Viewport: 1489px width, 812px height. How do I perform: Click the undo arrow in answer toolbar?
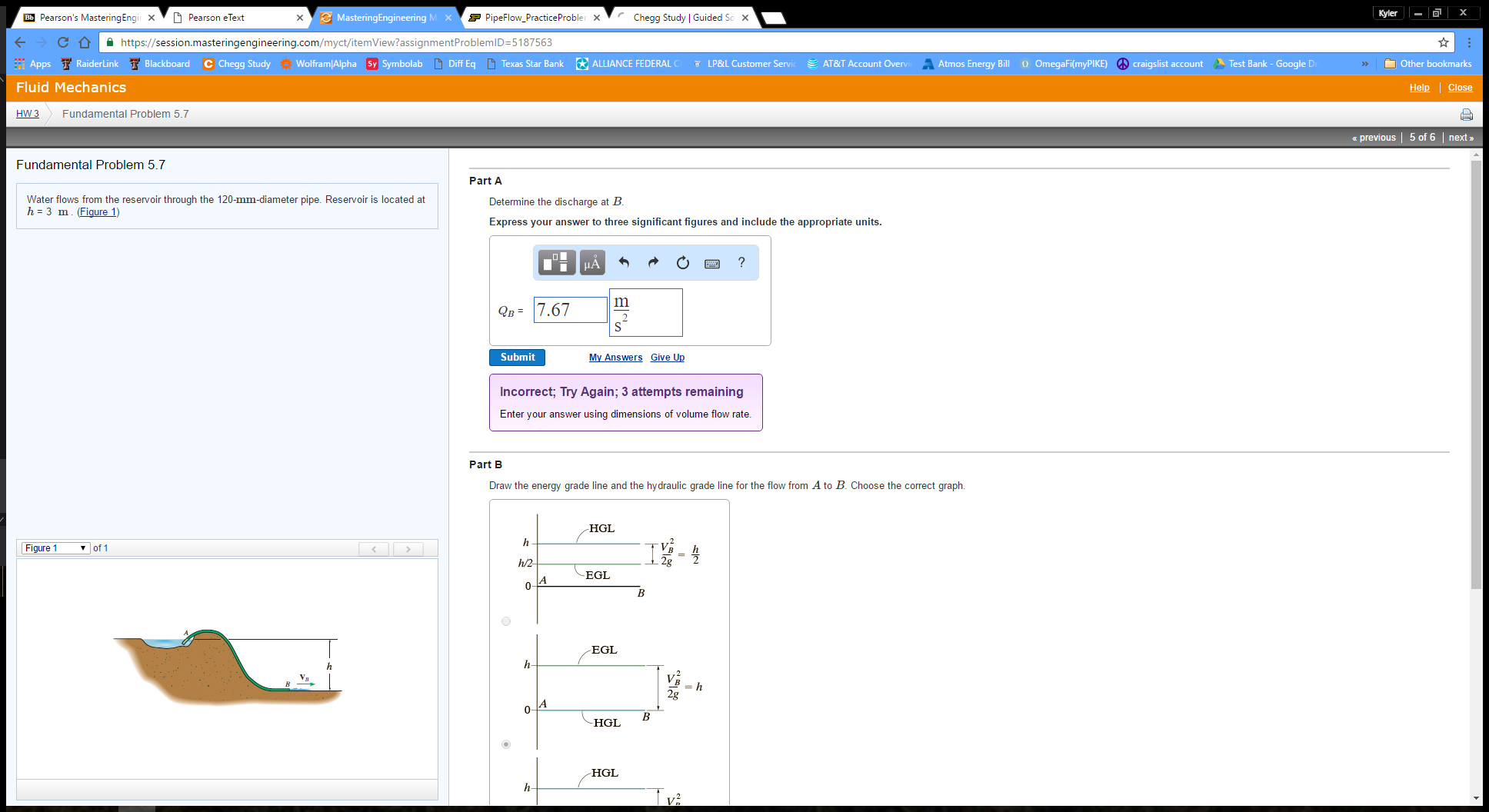625,262
